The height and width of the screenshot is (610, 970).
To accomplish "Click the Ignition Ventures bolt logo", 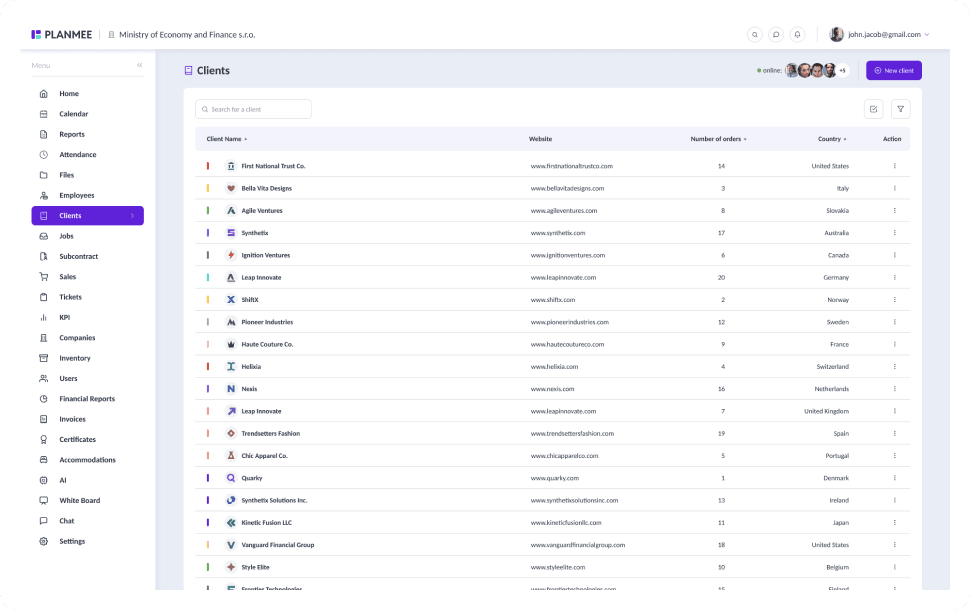I will pyautogui.click(x=231, y=255).
